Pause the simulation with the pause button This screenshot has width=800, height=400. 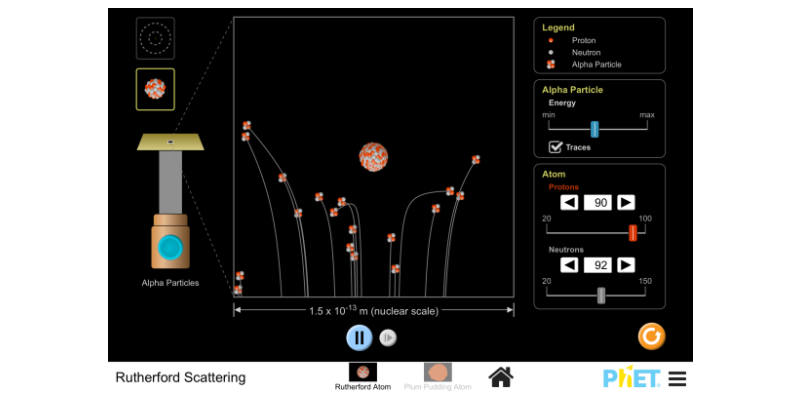[x=359, y=337]
